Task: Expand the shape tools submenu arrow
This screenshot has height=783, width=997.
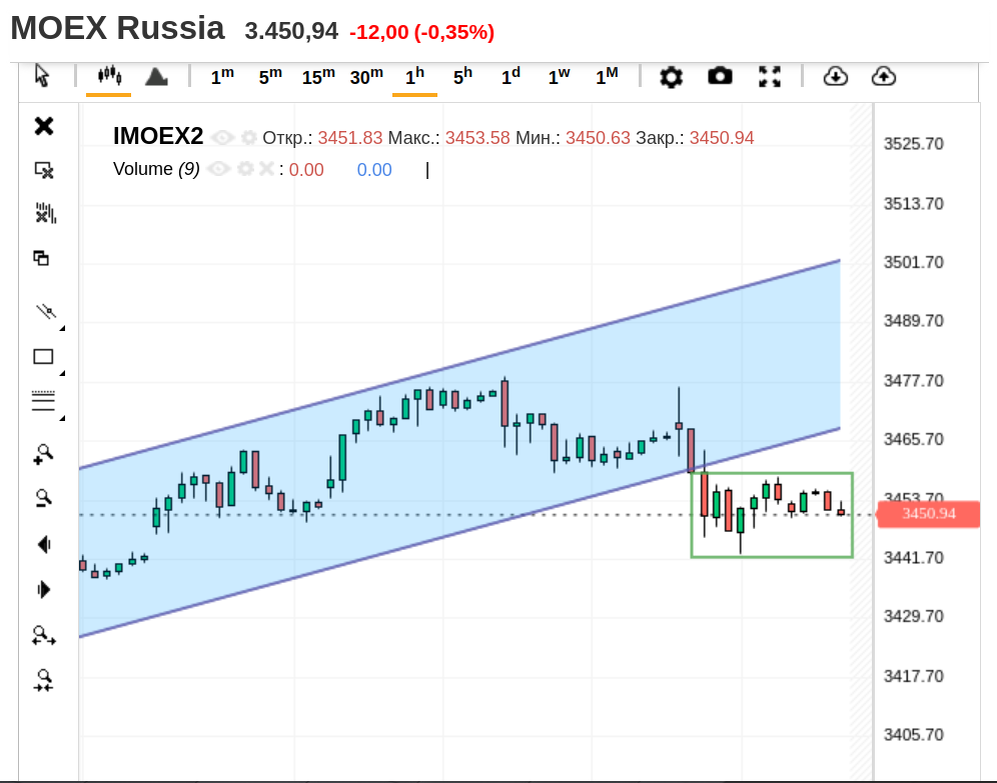Action: pyautogui.click(x=62, y=373)
